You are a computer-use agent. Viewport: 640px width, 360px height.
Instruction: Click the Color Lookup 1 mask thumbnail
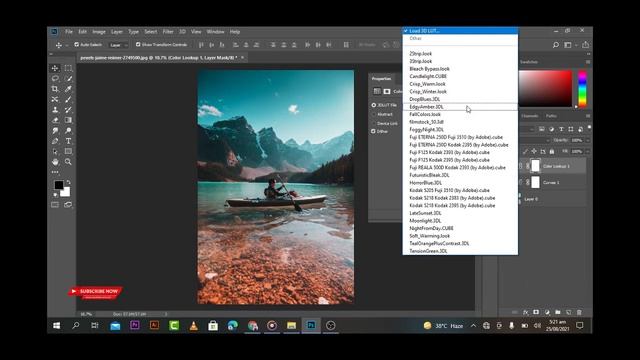tap(535, 166)
